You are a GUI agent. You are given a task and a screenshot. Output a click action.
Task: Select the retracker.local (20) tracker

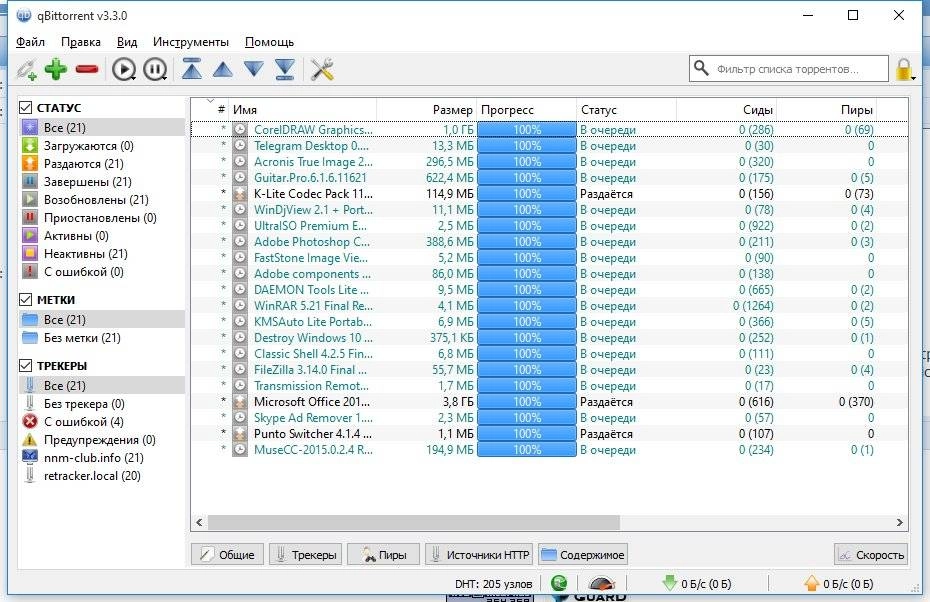[x=101, y=476]
